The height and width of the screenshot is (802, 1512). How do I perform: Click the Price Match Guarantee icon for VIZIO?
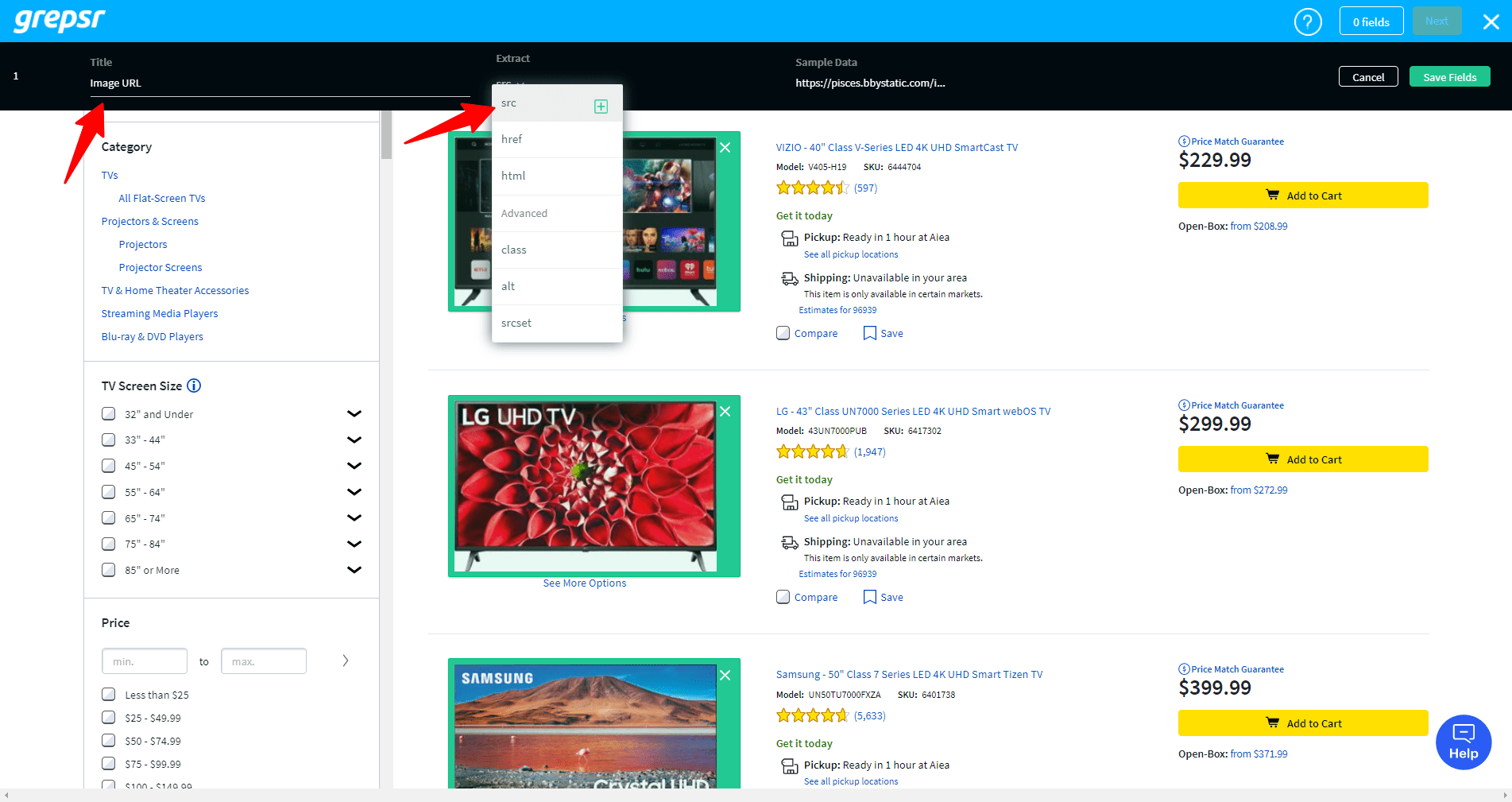click(1184, 141)
